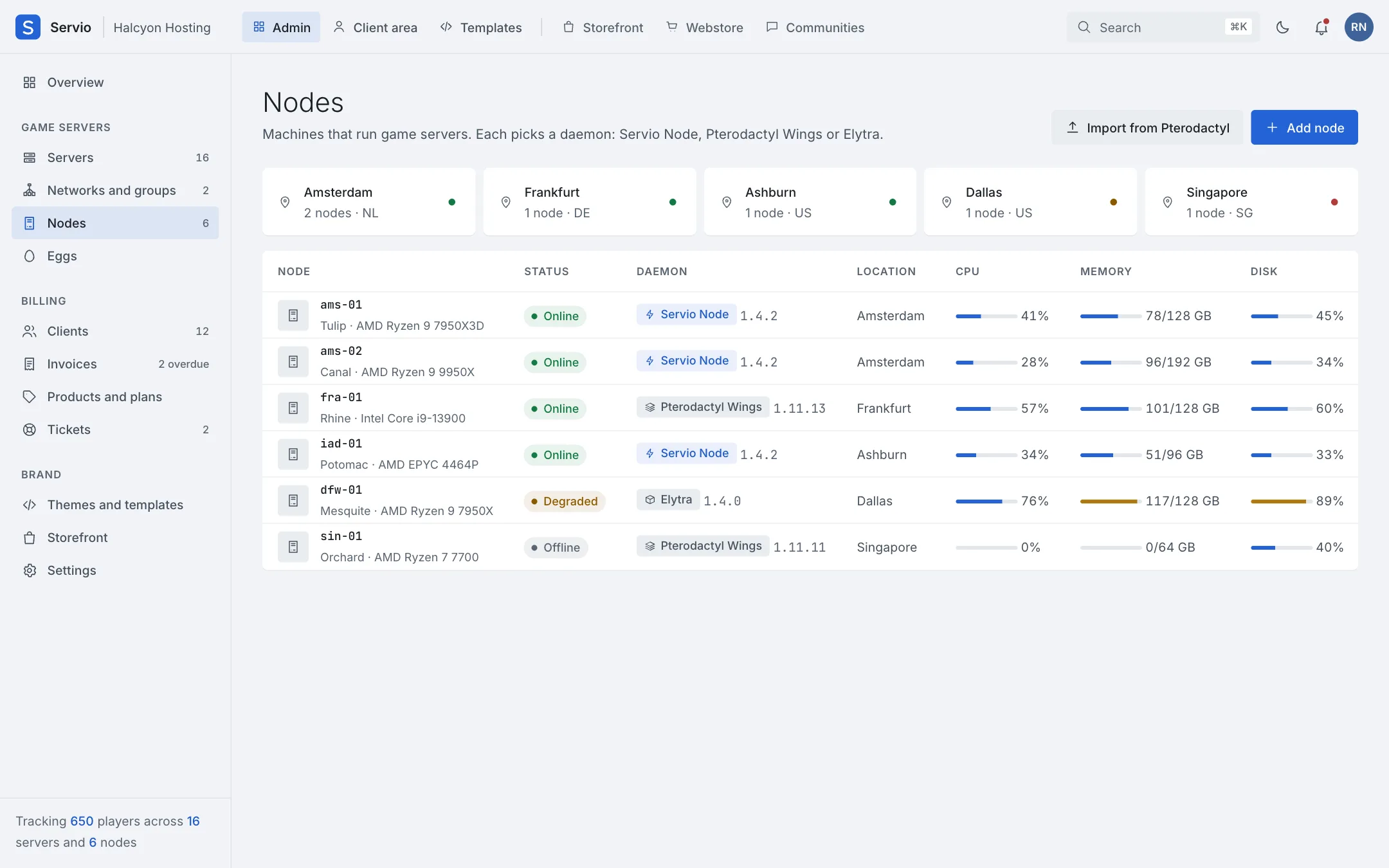Click the server icon for fra-01
This screenshot has height=868, width=1389.
(293, 408)
